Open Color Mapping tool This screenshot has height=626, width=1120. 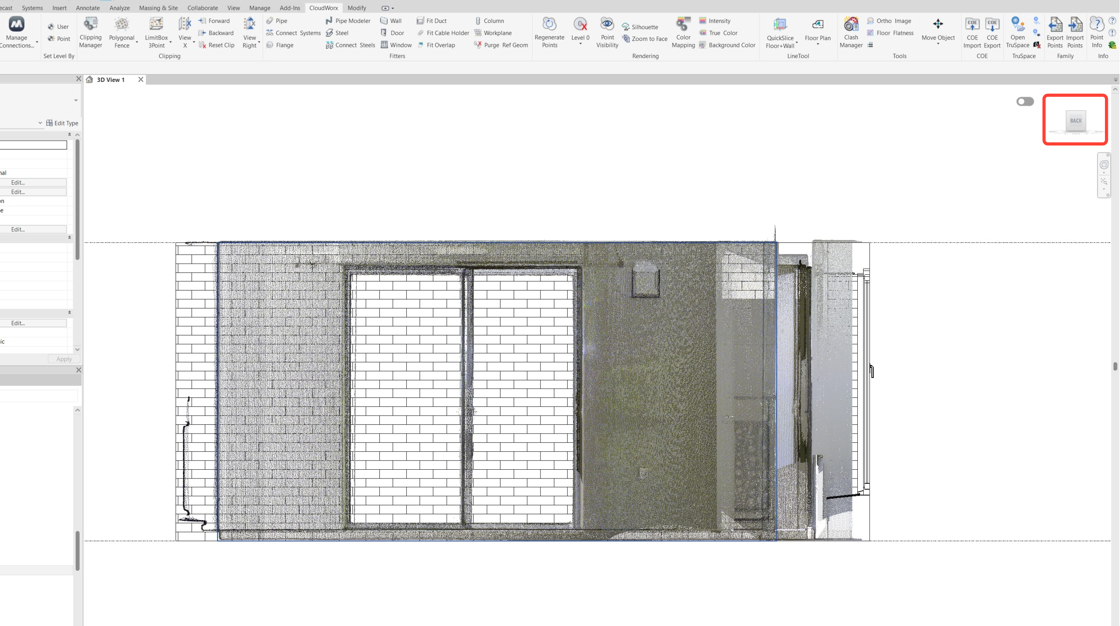[x=683, y=33]
